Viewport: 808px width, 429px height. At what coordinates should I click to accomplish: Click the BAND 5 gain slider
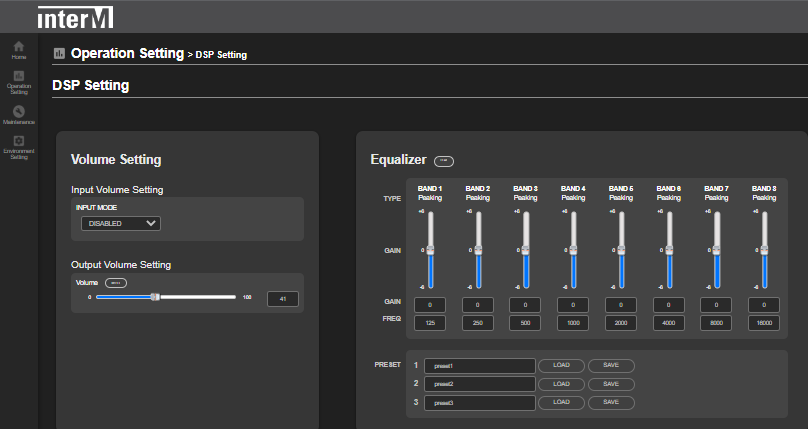[621, 250]
